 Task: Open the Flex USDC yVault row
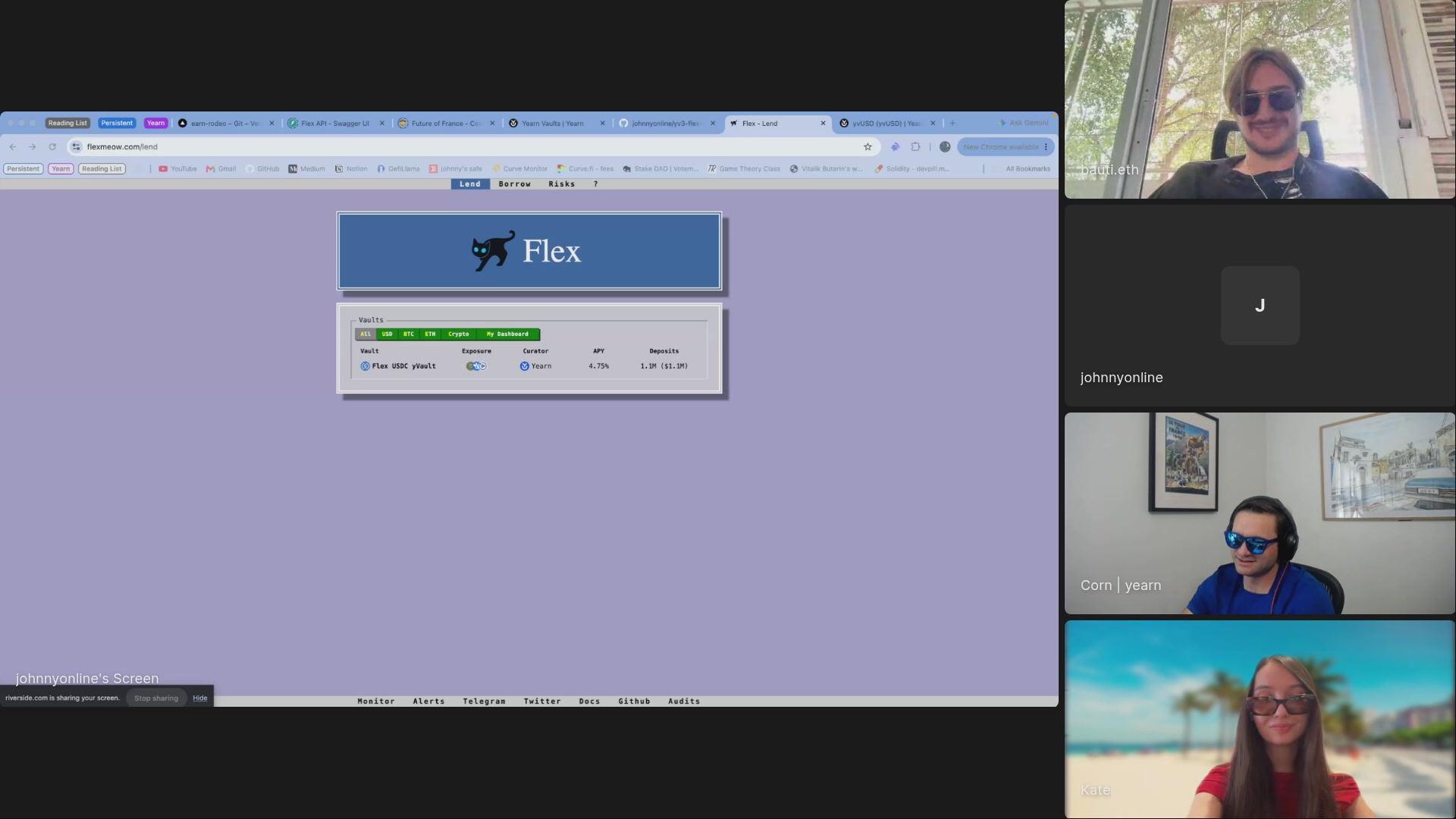[x=529, y=366]
